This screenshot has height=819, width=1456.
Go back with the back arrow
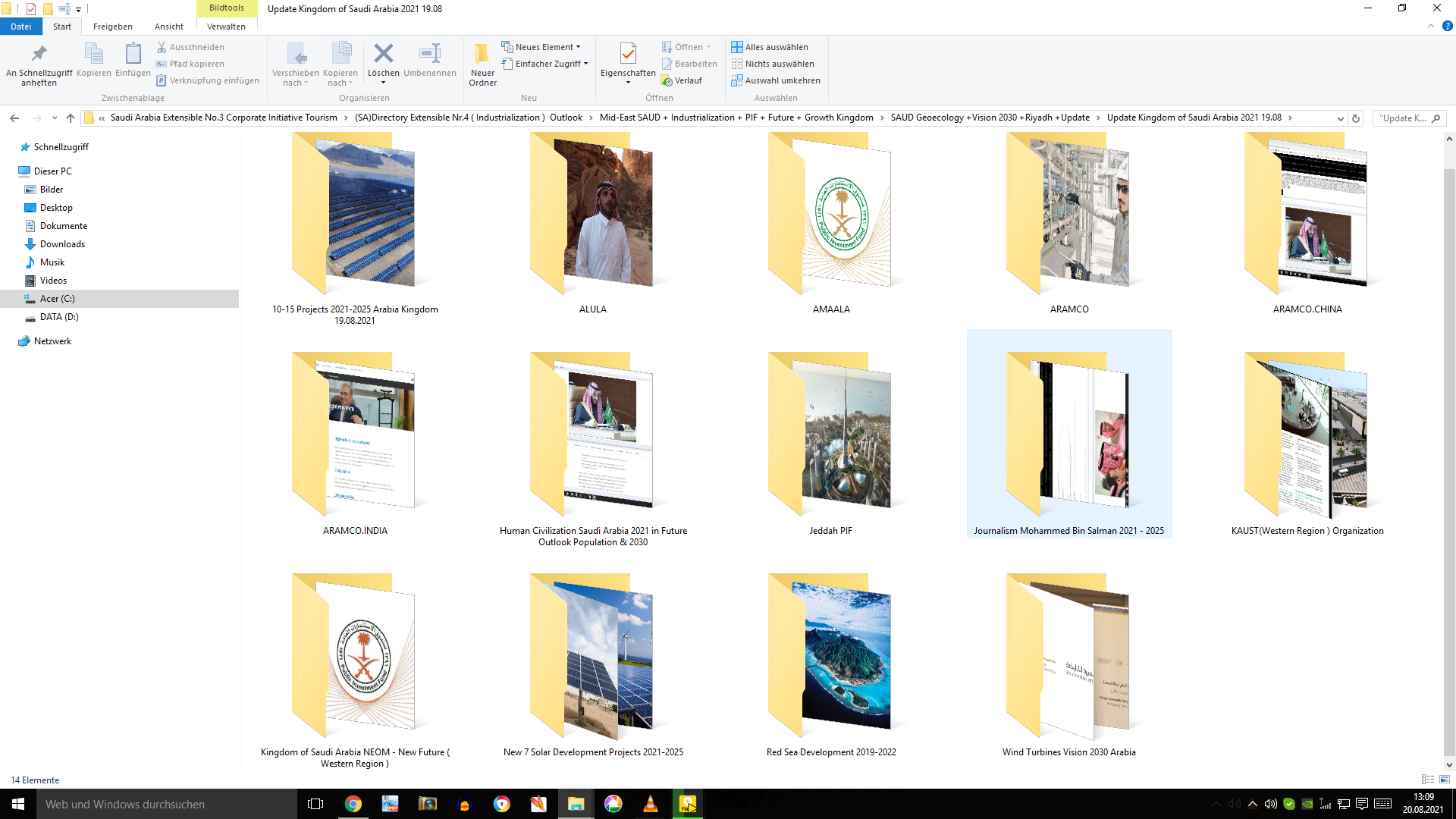coord(14,118)
